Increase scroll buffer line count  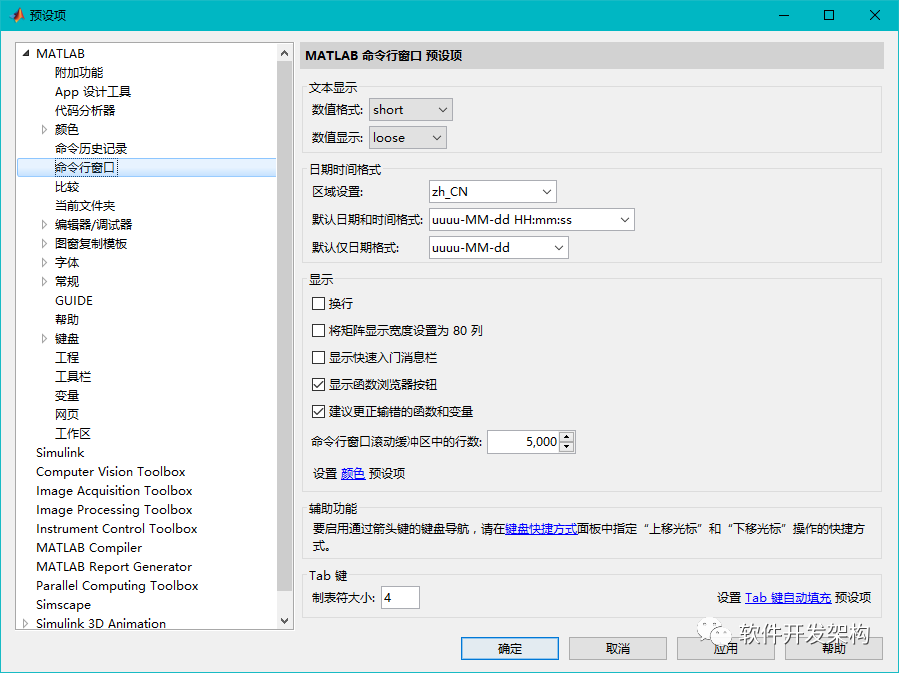tap(566, 437)
